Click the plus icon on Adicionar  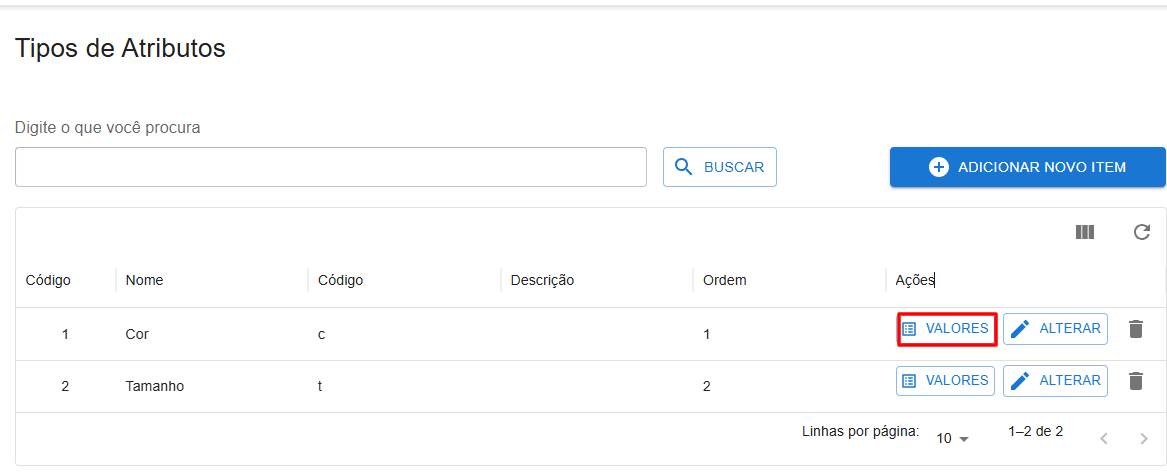(938, 167)
